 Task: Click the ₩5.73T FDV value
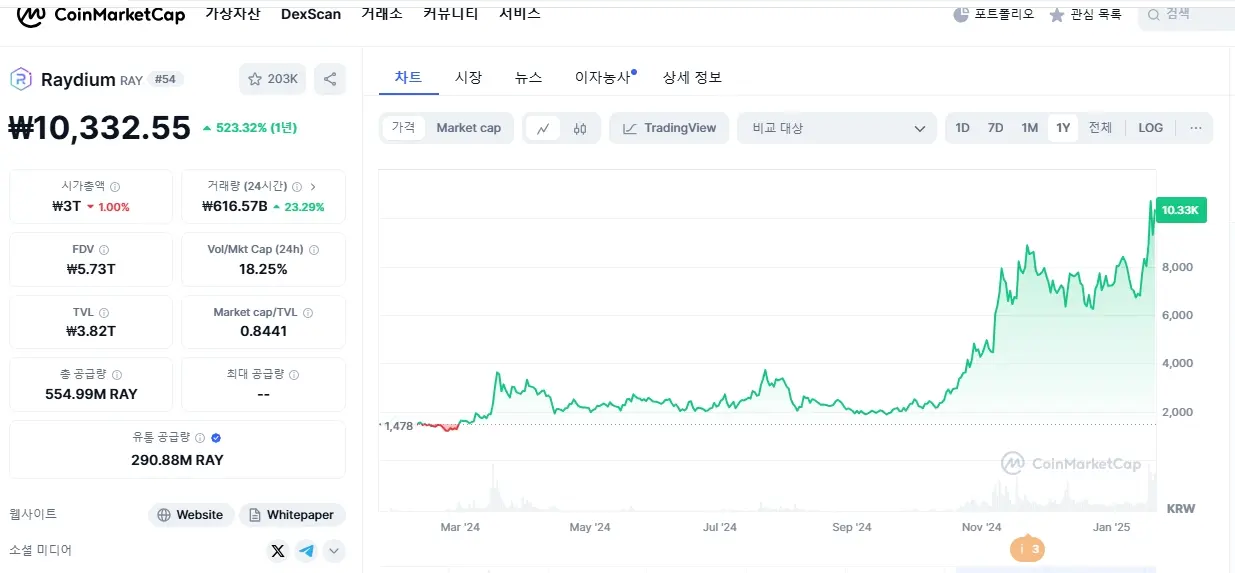click(91, 269)
